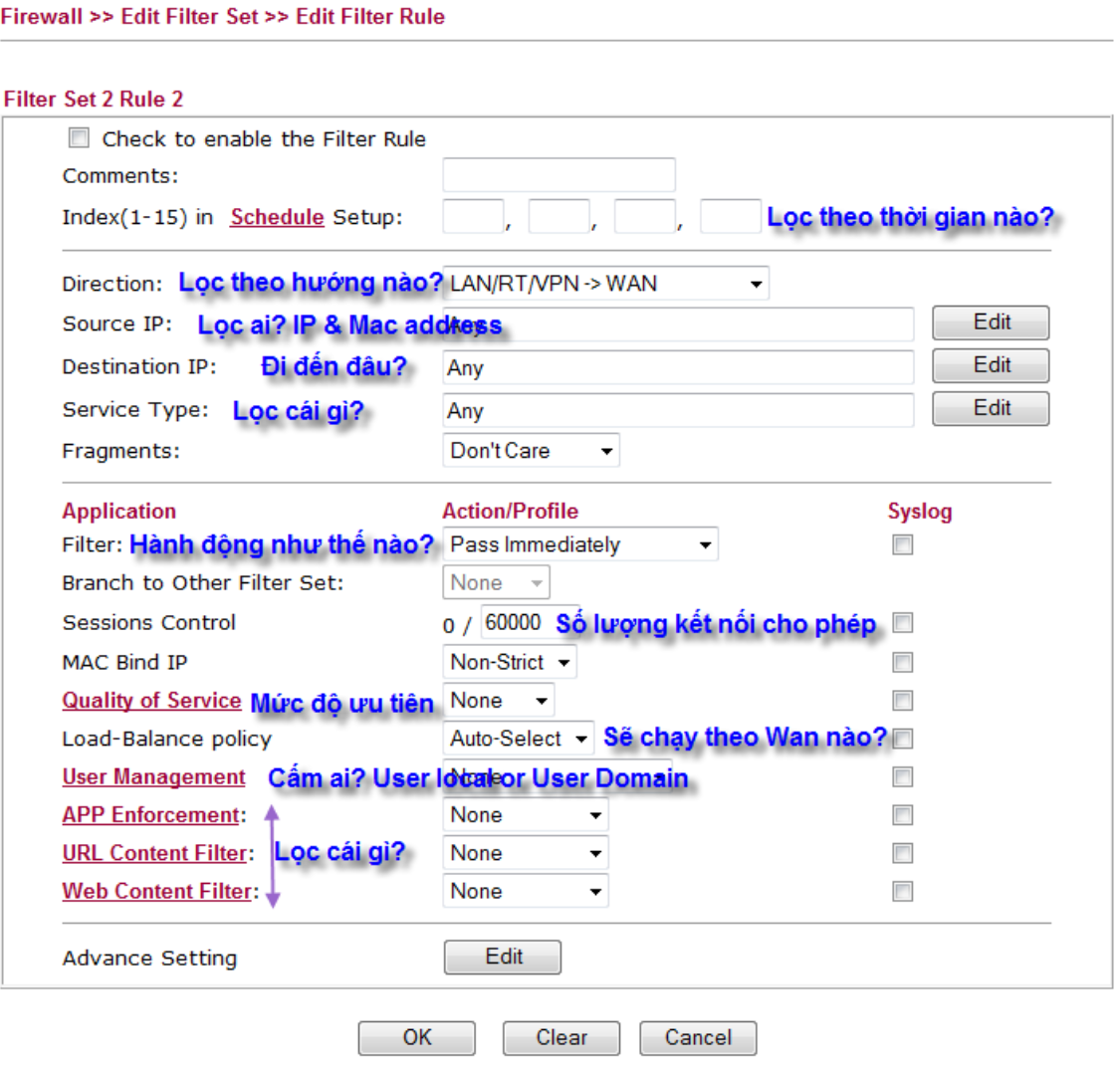Click the 'Syslog' column heading
1120x1075 pixels.
click(920, 512)
